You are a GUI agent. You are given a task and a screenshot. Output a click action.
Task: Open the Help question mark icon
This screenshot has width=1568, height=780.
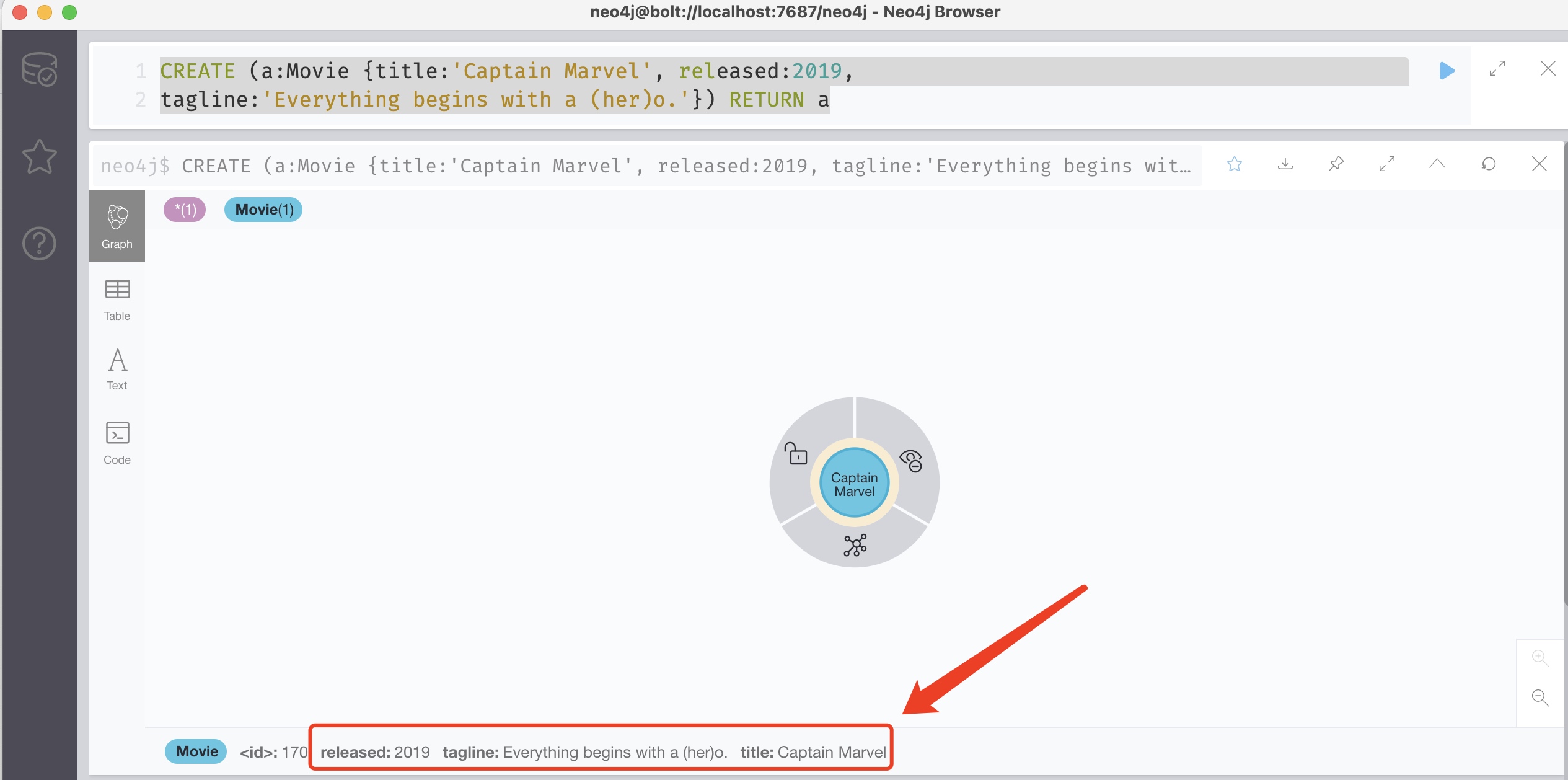click(x=39, y=243)
